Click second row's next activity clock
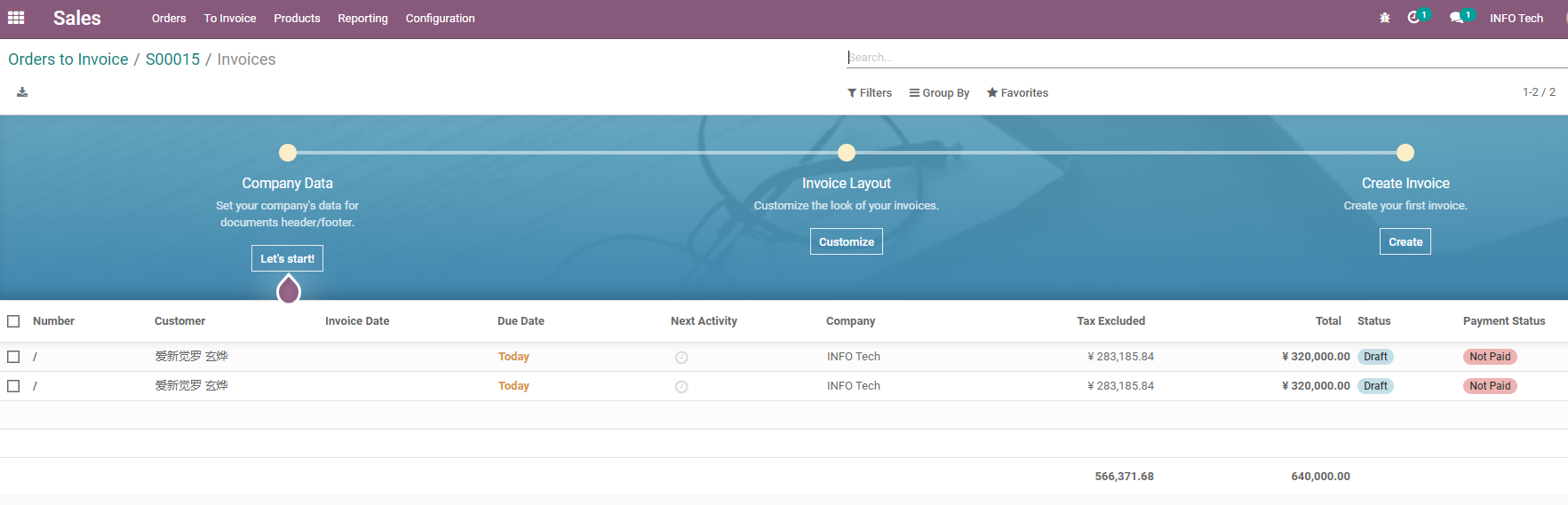Viewport: 1568px width, 505px height. 681,387
